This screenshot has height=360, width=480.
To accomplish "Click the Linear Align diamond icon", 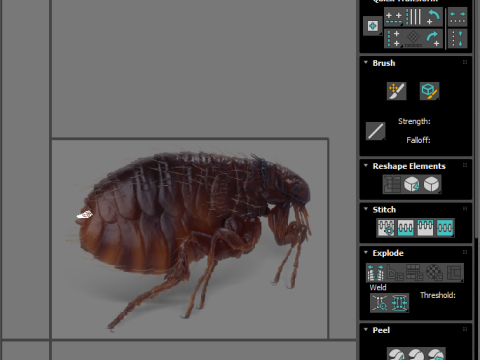I will click(x=414, y=39).
